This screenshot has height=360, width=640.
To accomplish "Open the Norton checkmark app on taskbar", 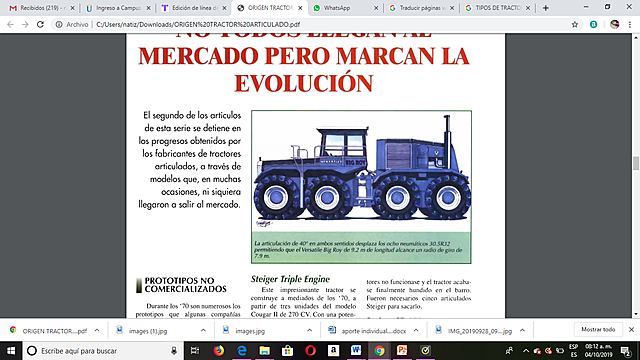I will (x=425, y=351).
